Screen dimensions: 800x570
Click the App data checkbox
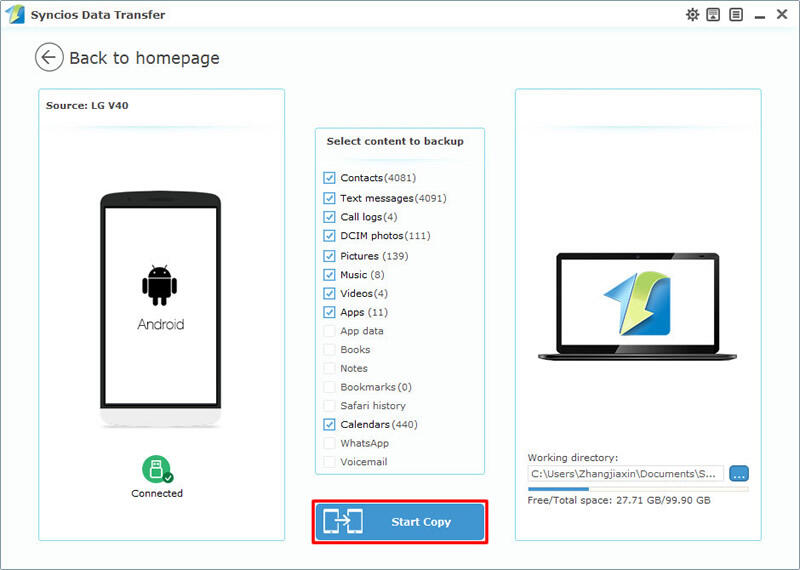tap(329, 331)
